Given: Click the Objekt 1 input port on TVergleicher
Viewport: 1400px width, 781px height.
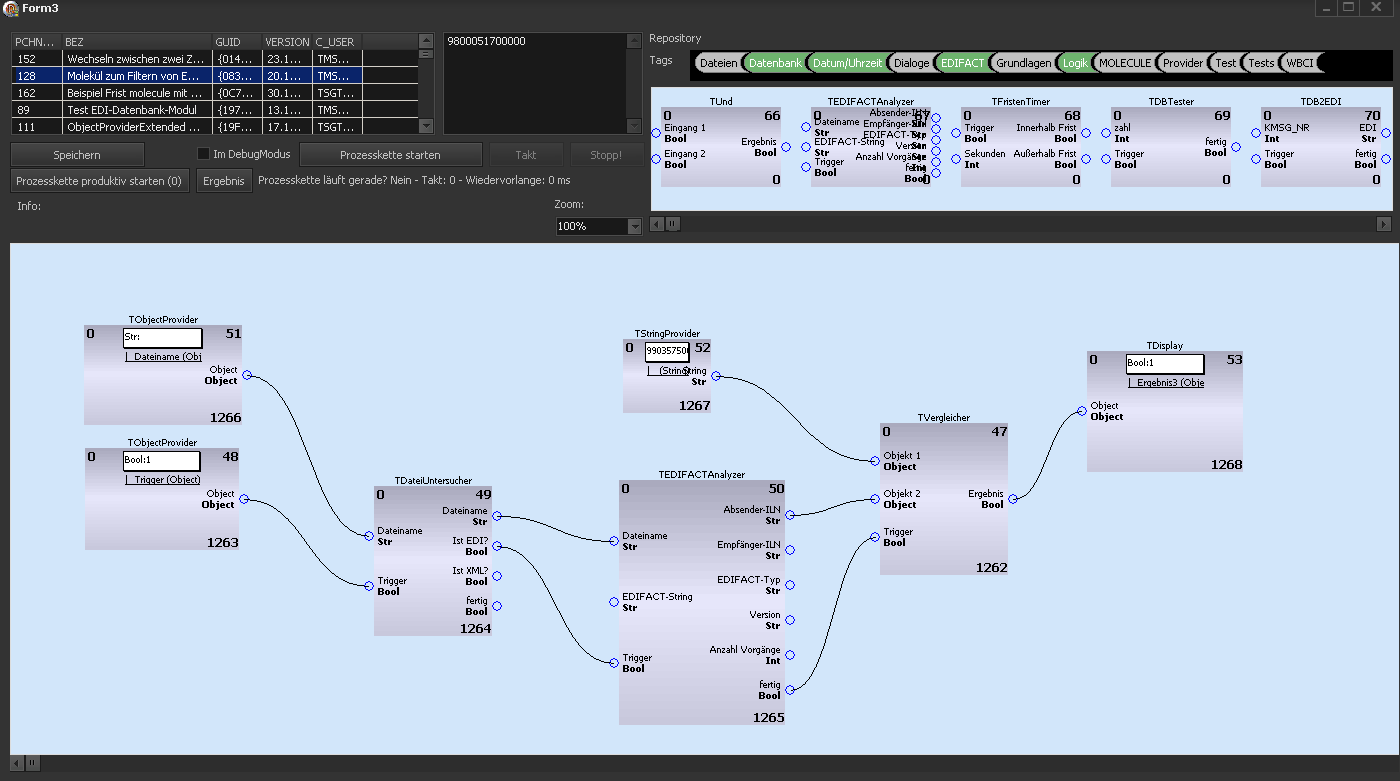Looking at the screenshot, I should point(875,461).
